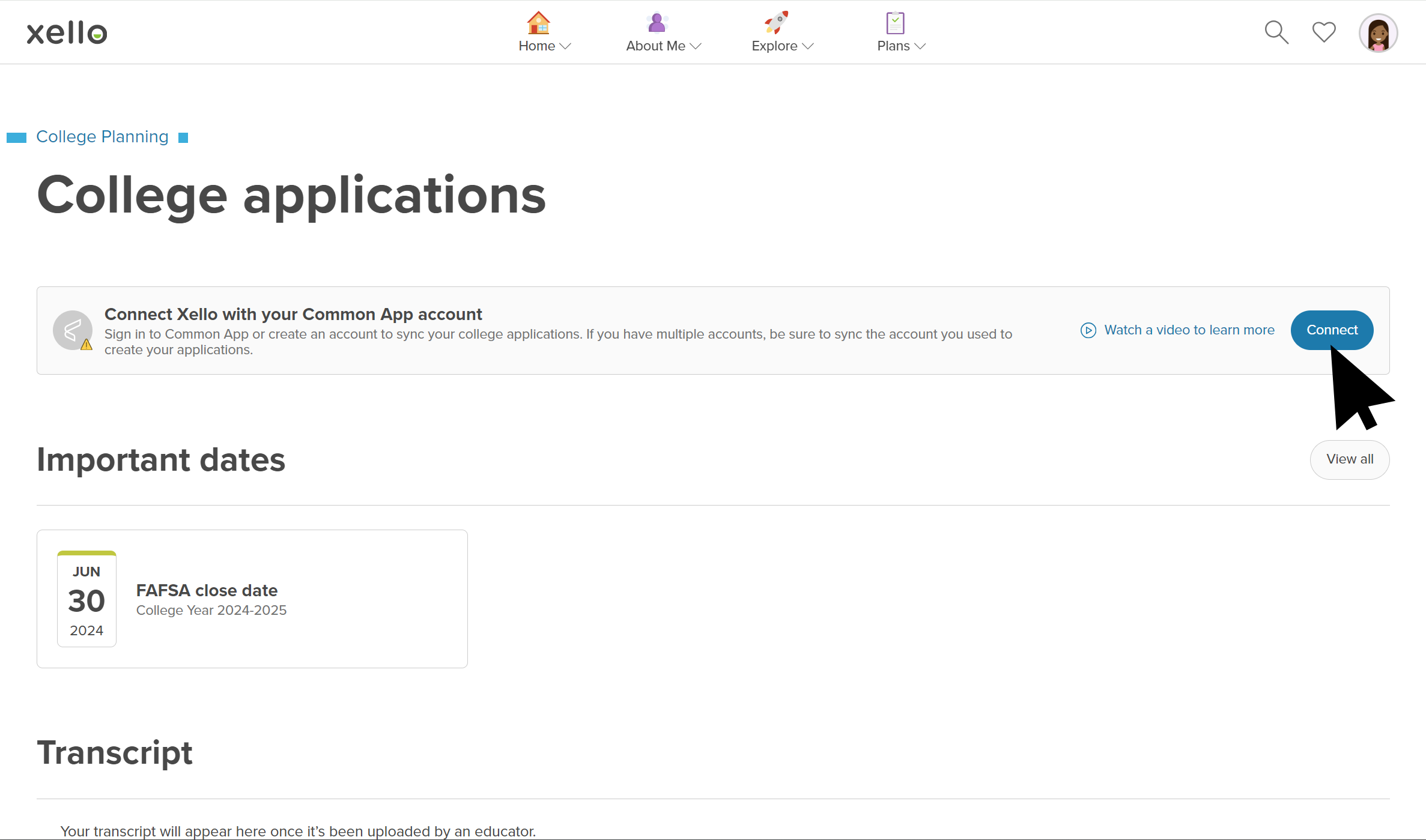Go to the College Planning breadcrumb link
The image size is (1426, 840).
click(102, 137)
